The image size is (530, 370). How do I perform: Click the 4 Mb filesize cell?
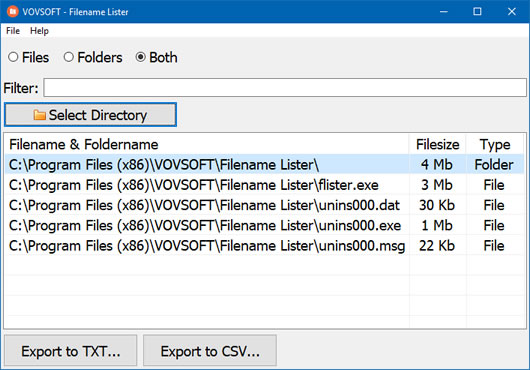[437, 165]
